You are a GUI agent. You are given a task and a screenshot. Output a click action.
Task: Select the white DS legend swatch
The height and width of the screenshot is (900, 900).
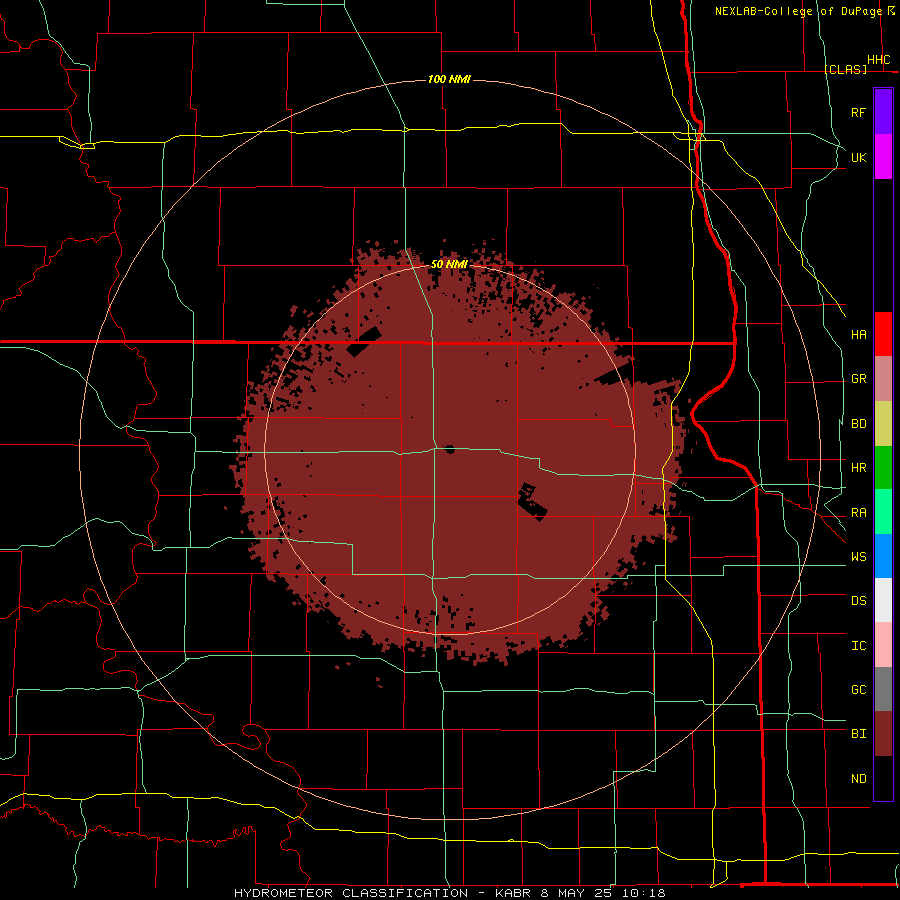point(883,600)
